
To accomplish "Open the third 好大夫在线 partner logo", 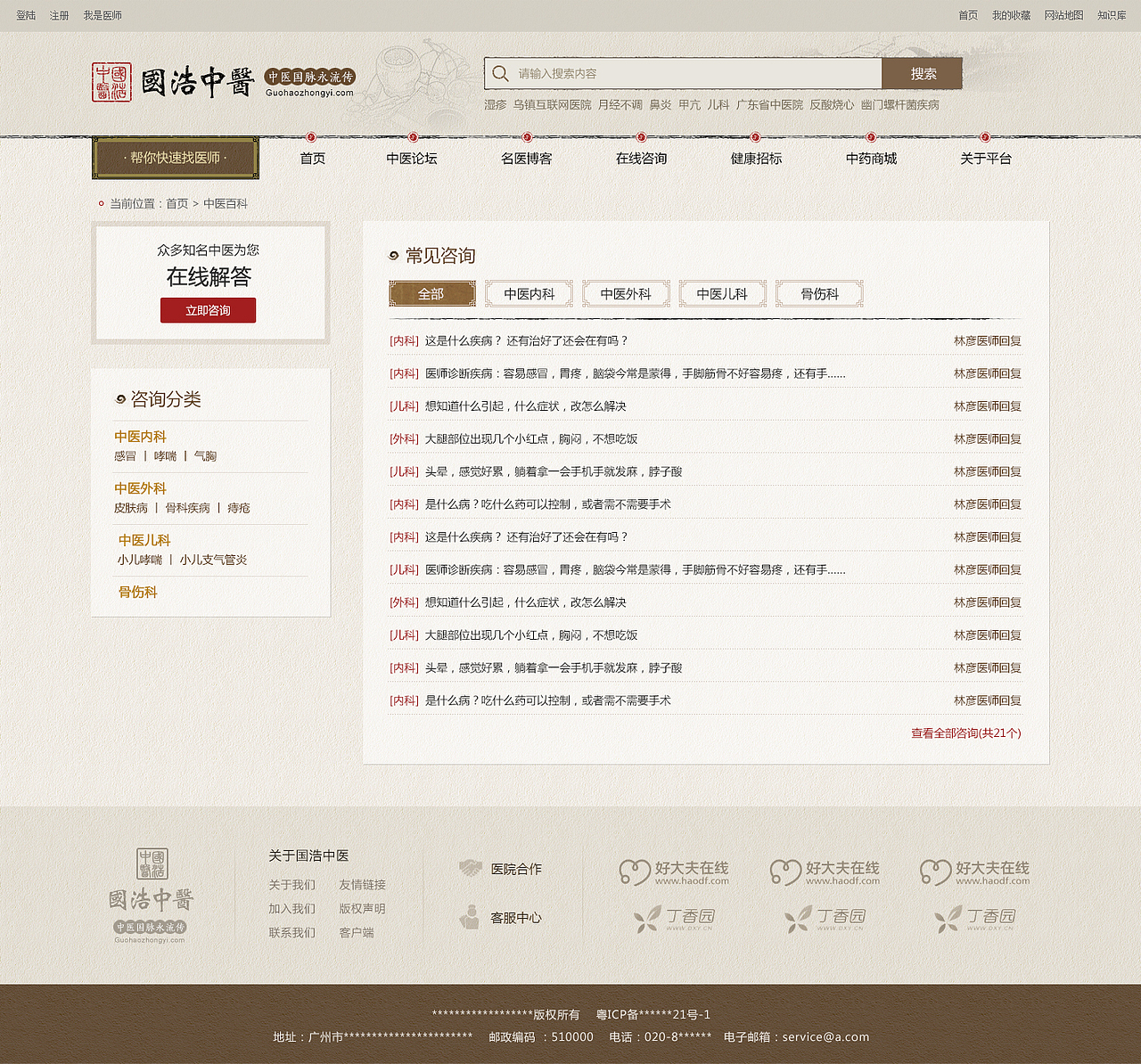I will tap(974, 872).
